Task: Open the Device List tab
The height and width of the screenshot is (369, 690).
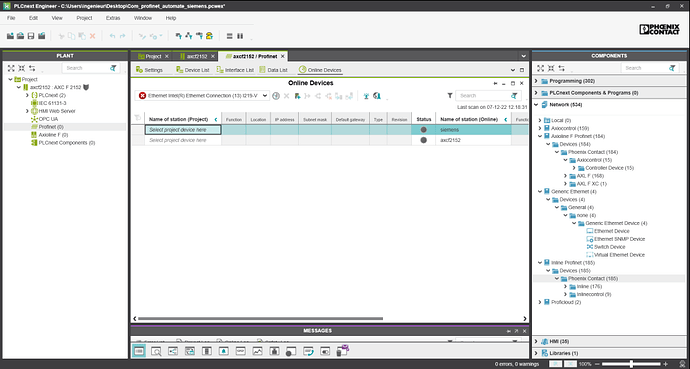Action: [193, 70]
